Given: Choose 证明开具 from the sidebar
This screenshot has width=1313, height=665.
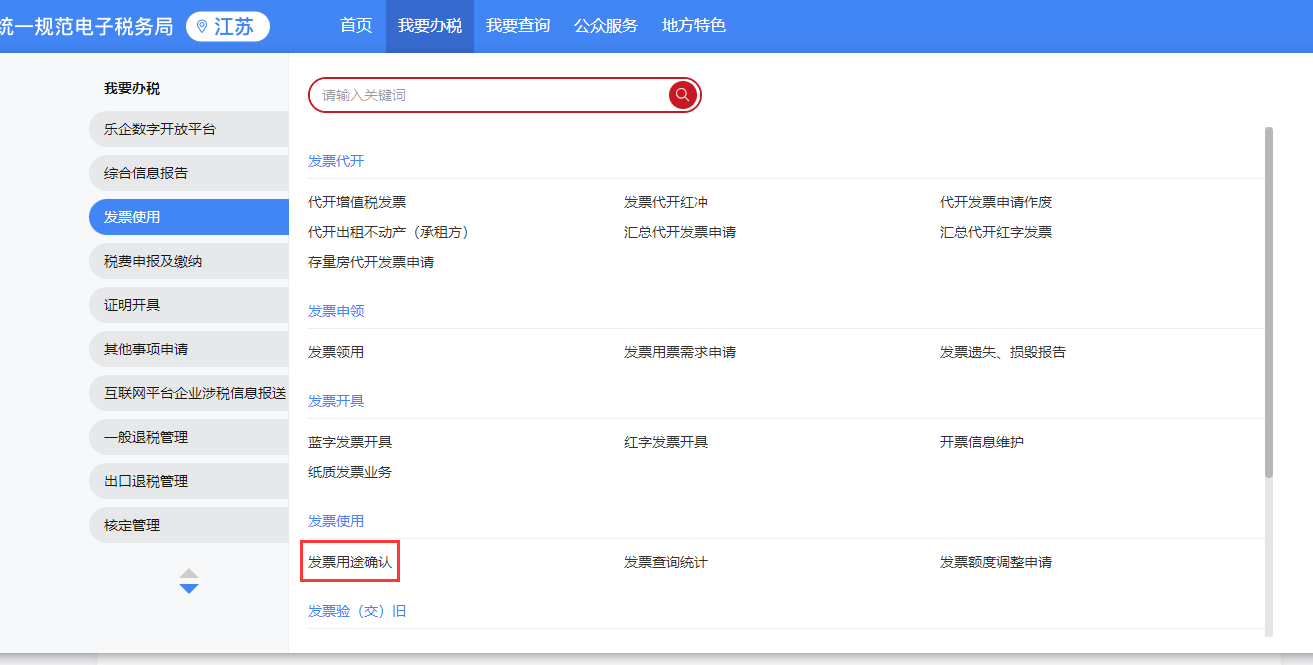Looking at the screenshot, I should click(132, 305).
